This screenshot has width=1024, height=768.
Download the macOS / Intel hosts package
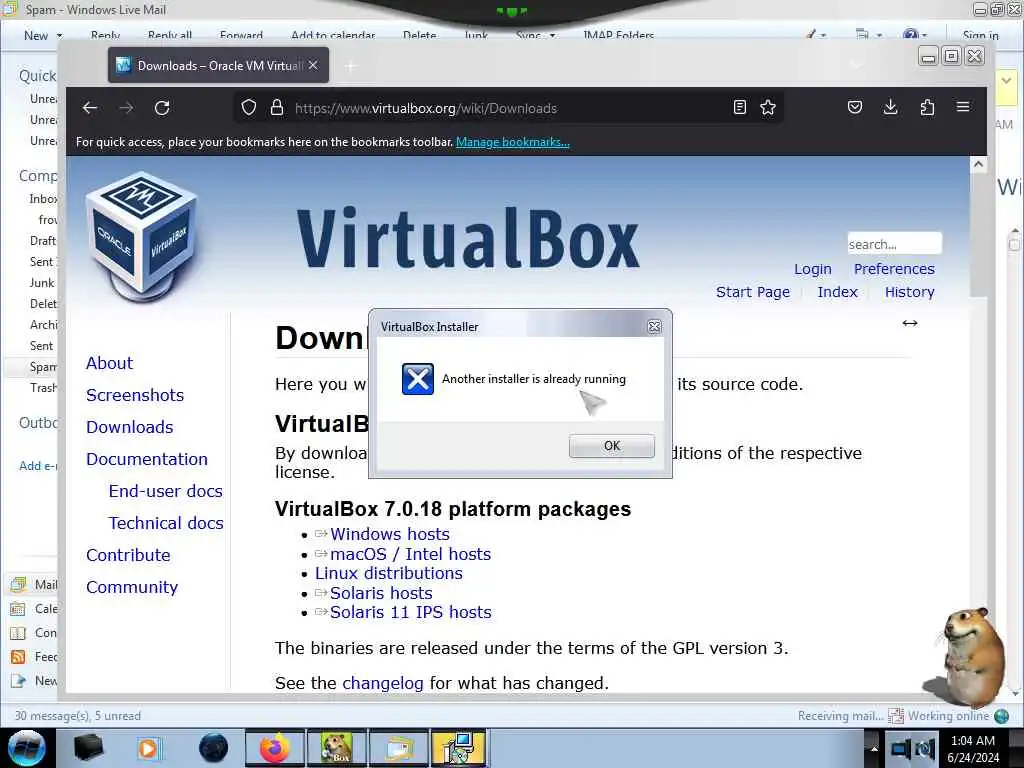click(x=410, y=554)
